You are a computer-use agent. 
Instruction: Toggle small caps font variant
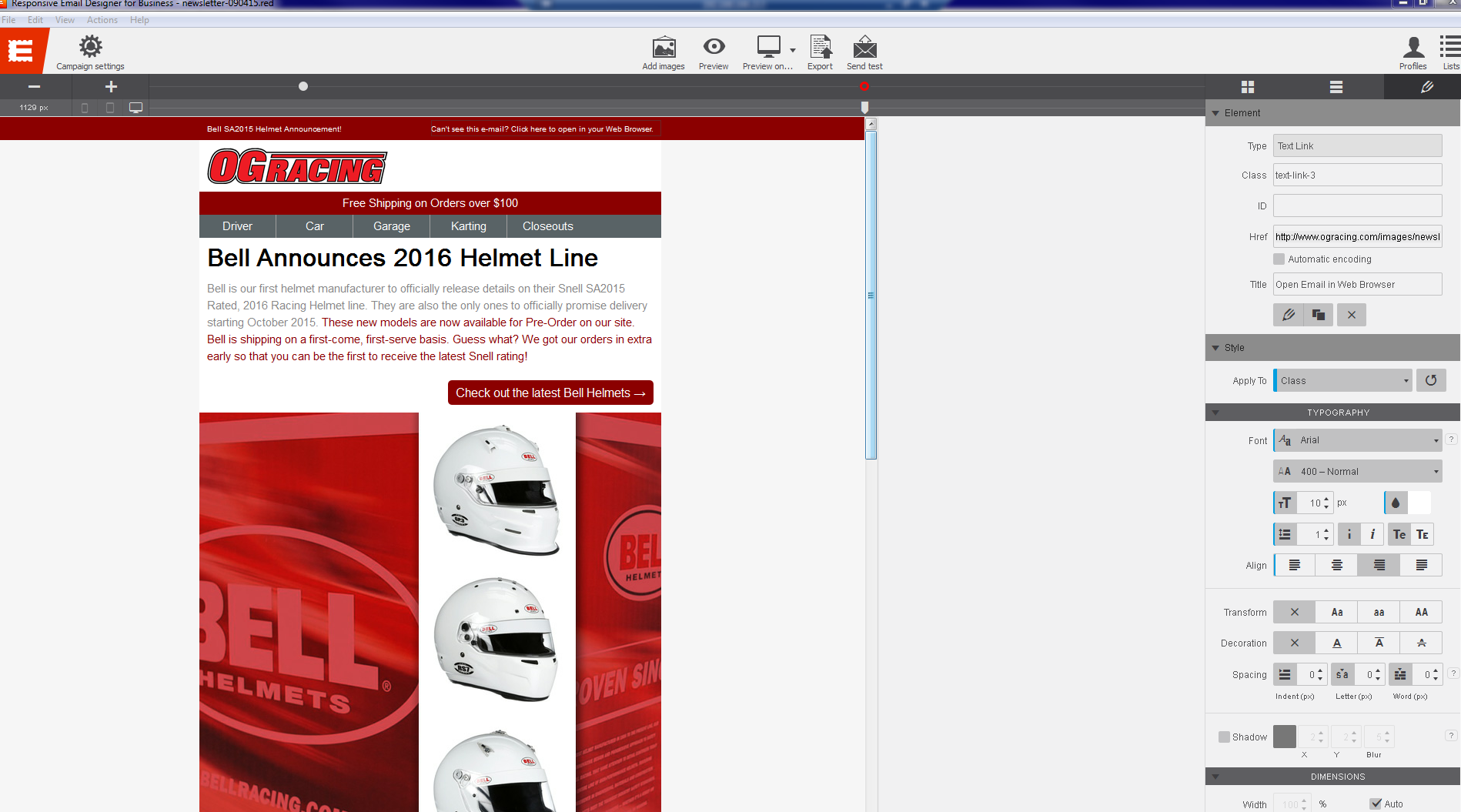coord(1423,534)
